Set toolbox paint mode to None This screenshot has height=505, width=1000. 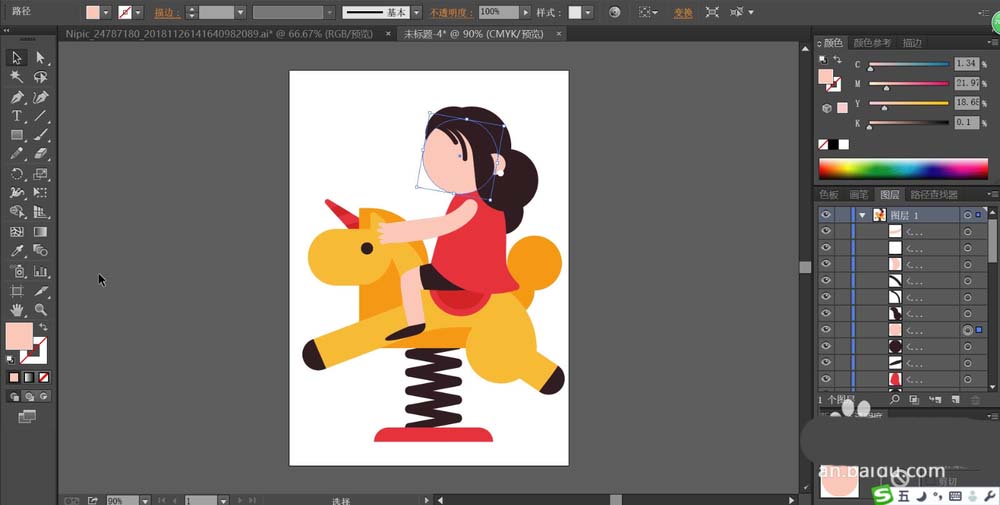tap(43, 377)
